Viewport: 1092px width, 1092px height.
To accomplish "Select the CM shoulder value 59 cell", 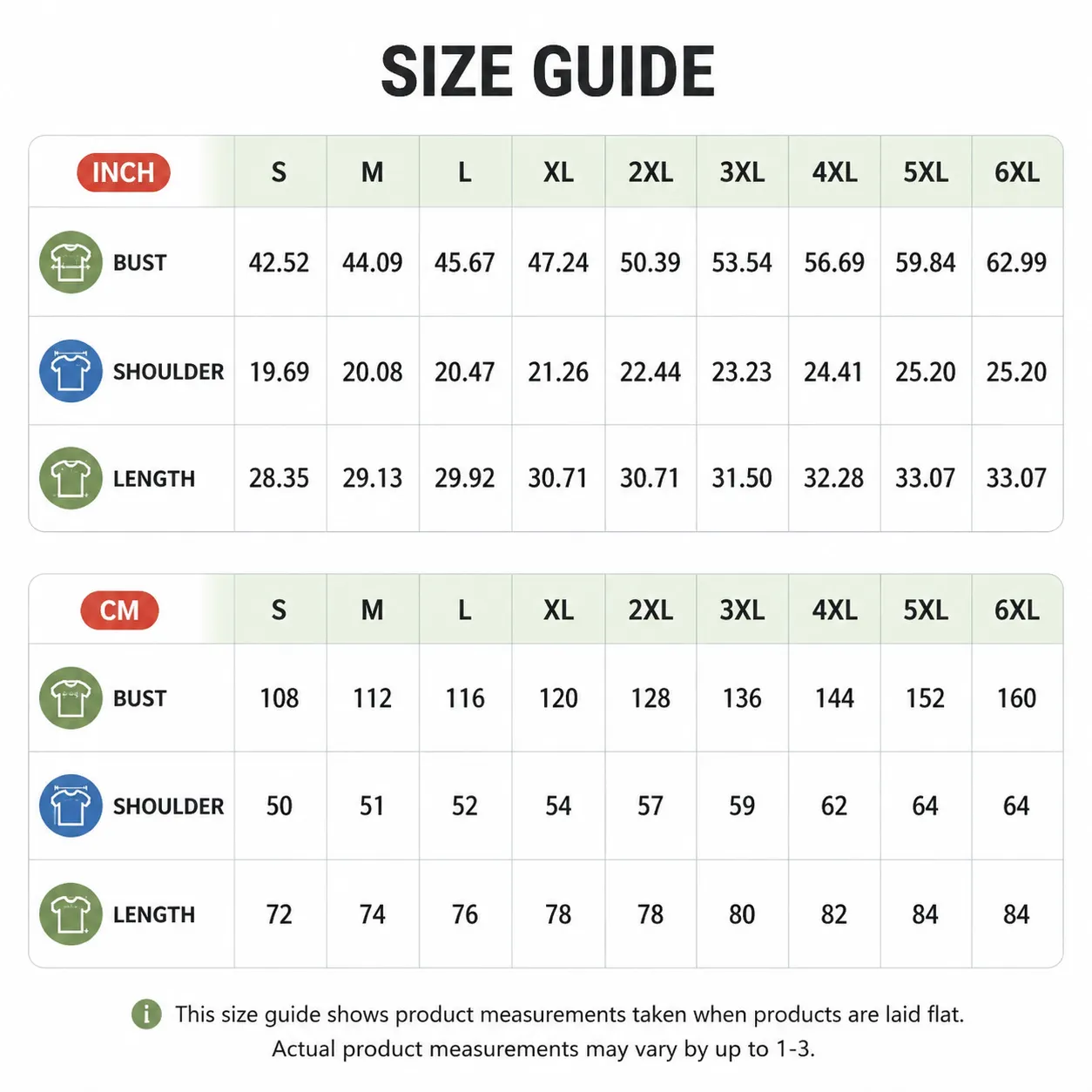I will (x=742, y=806).
